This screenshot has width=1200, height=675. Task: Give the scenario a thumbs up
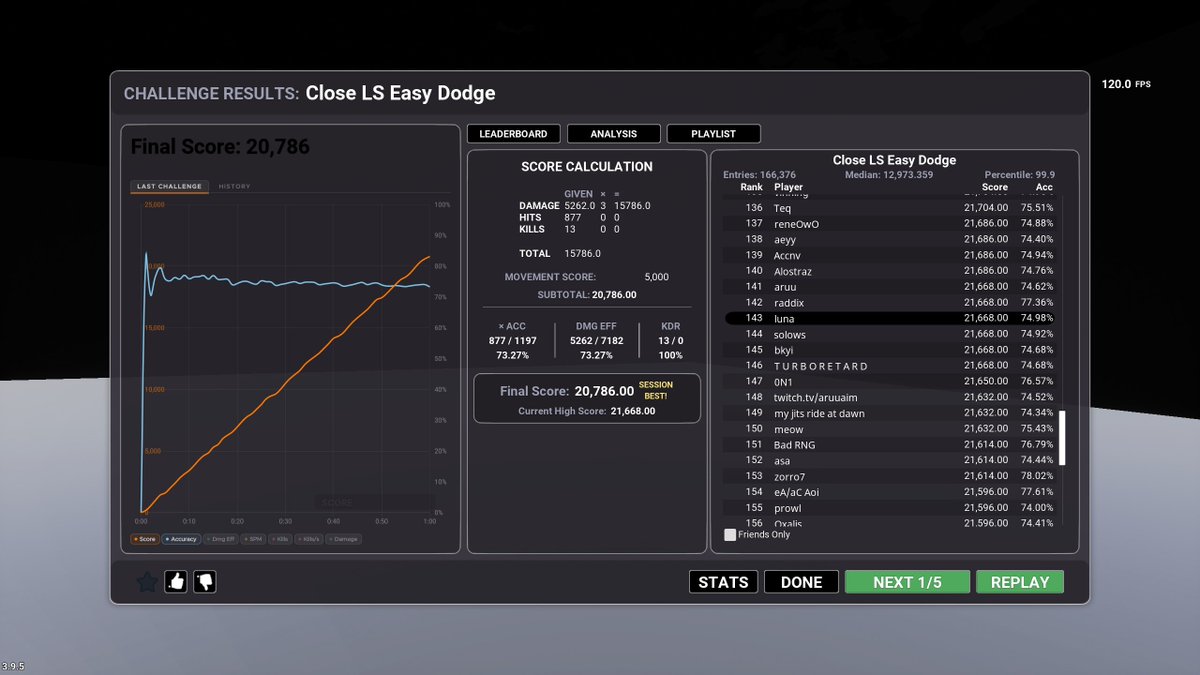point(176,582)
